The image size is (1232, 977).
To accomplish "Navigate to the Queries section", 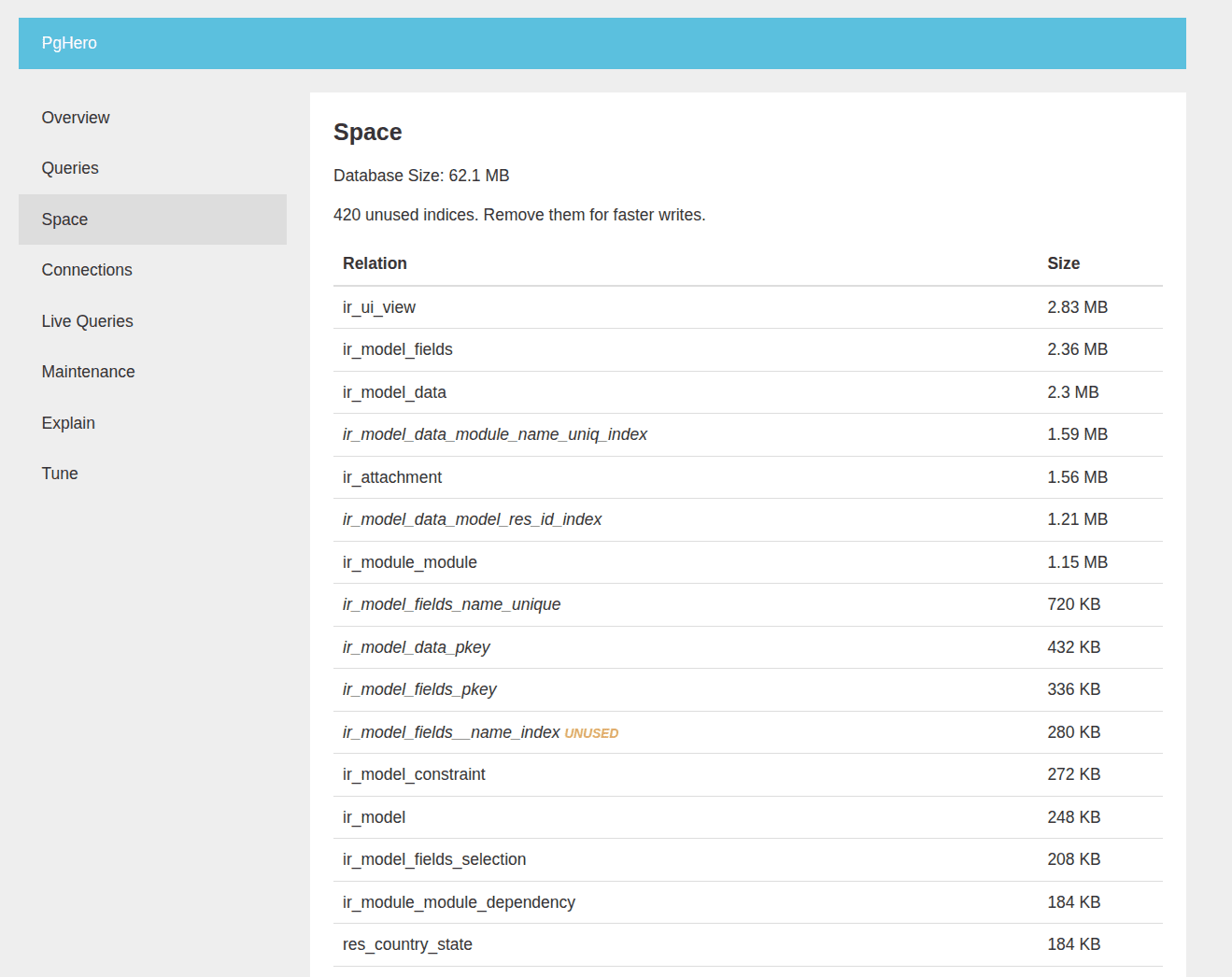I will [x=70, y=167].
